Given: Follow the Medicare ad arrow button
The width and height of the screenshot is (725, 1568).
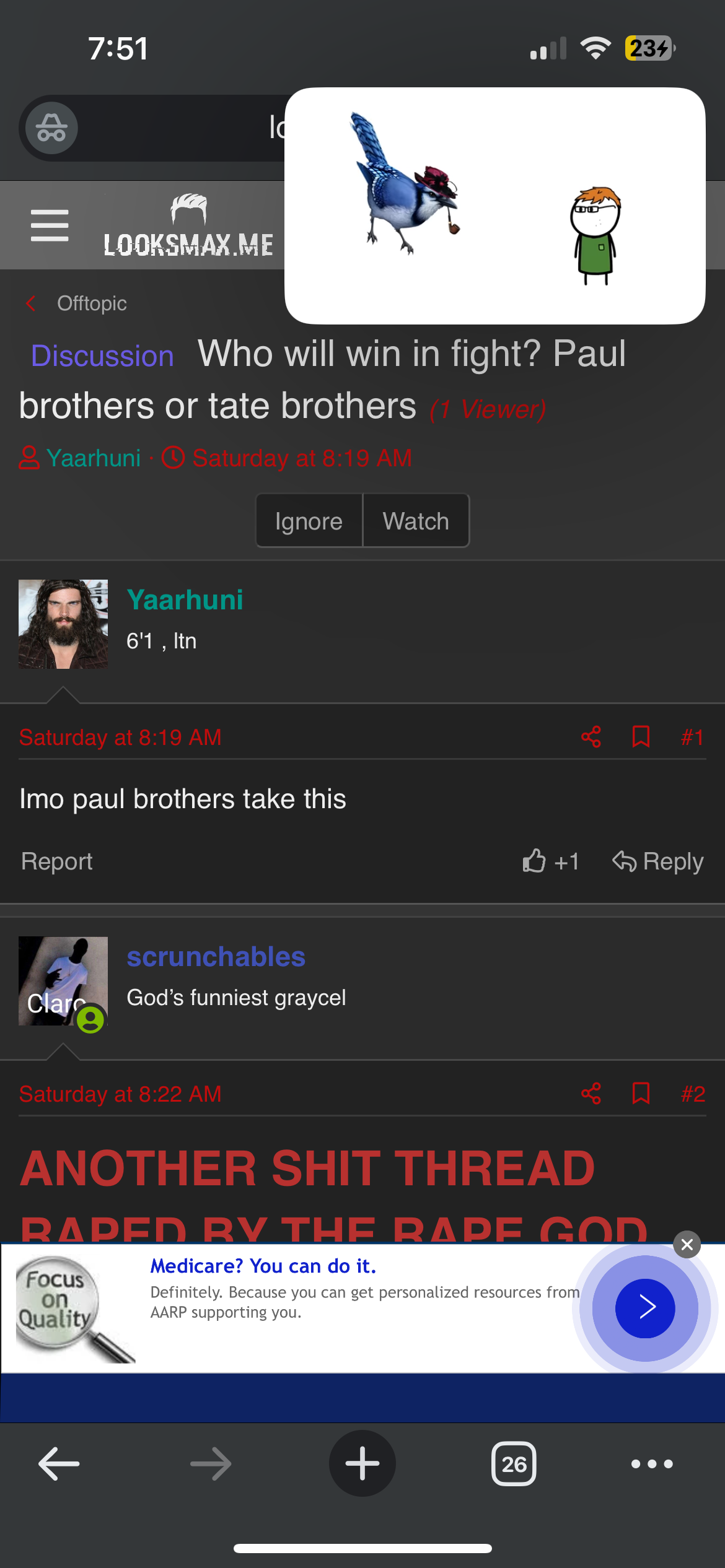Looking at the screenshot, I should (645, 1308).
